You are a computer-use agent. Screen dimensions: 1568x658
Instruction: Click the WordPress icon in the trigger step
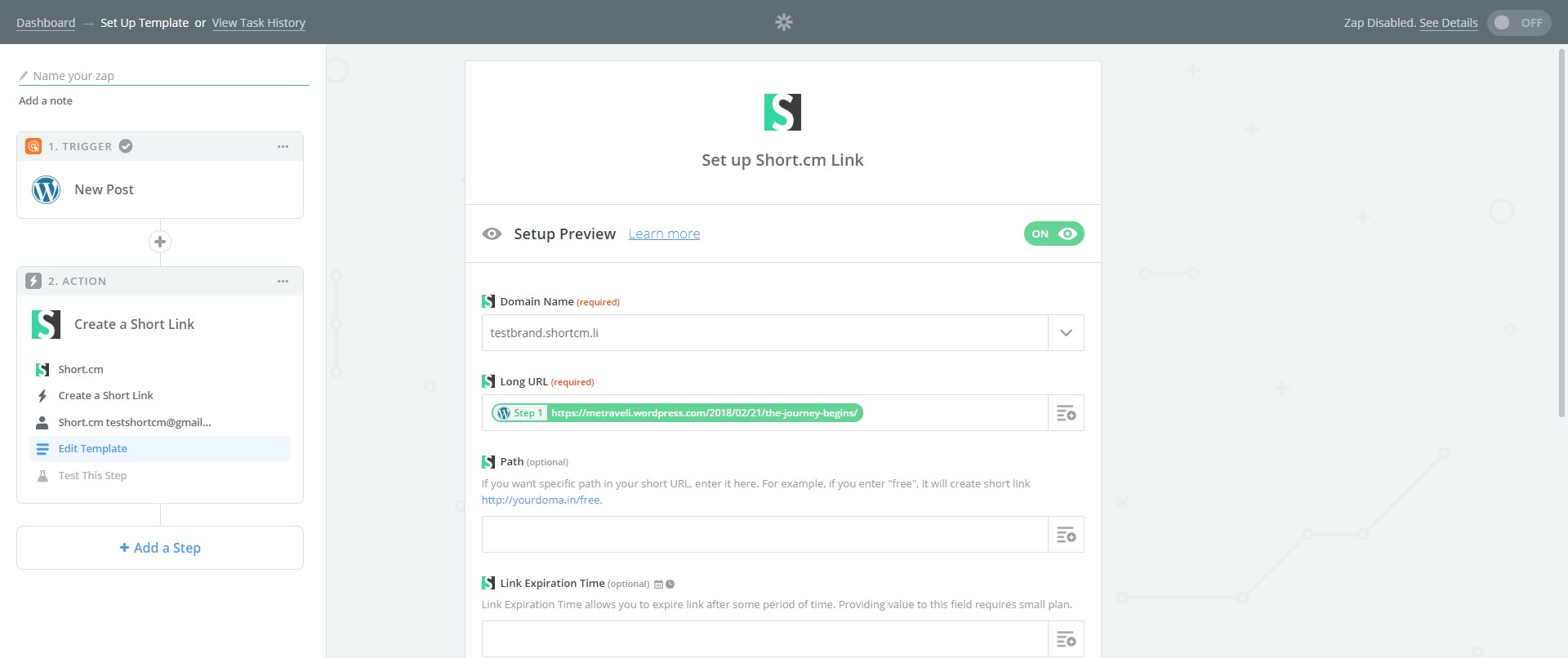(47, 189)
